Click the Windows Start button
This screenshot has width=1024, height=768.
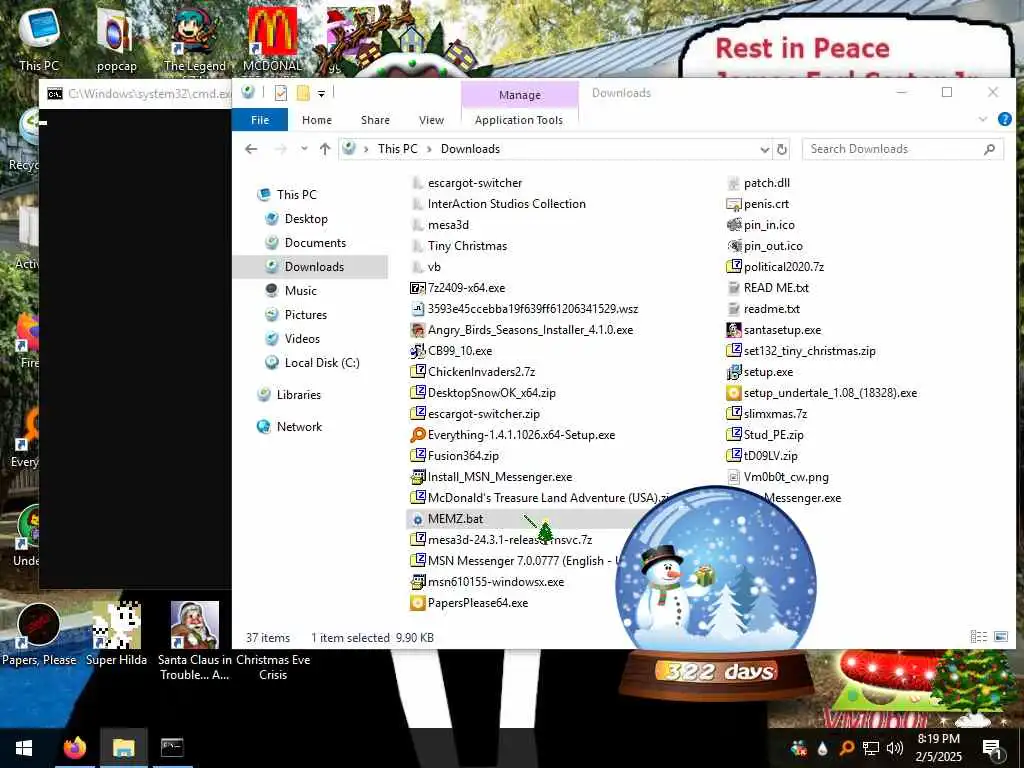tap(24, 748)
